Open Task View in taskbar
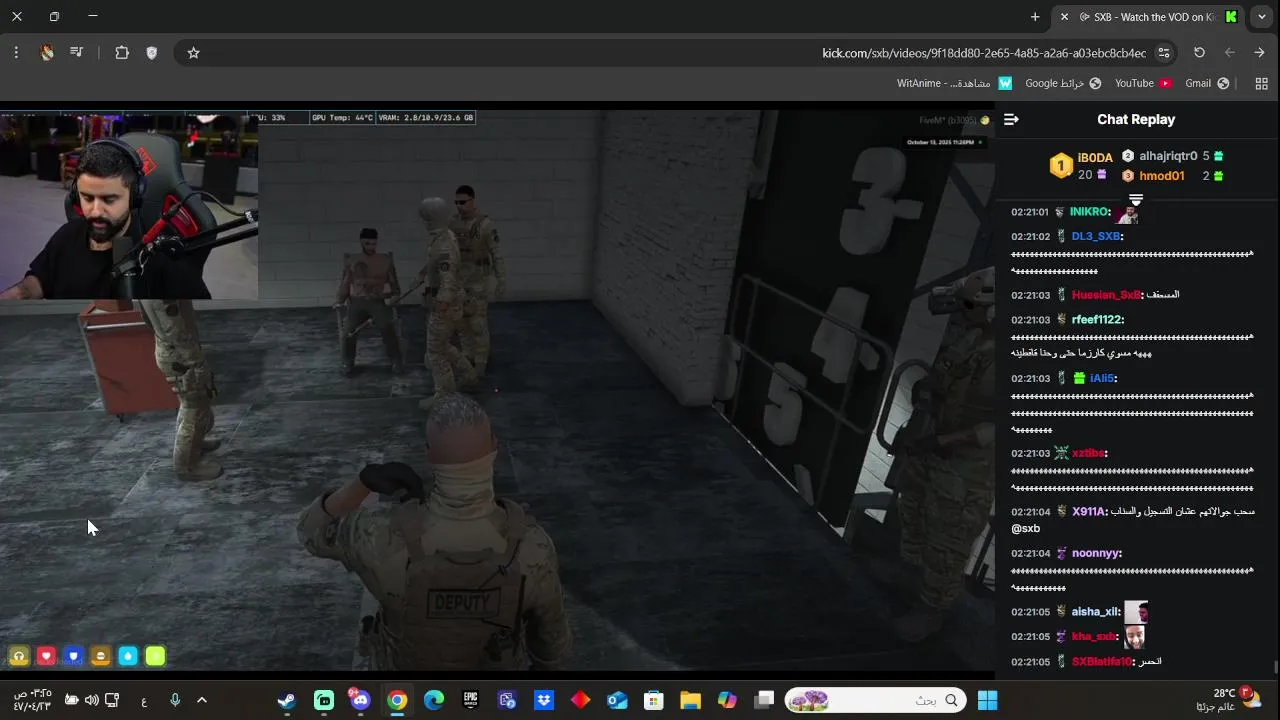This screenshot has height=720, width=1280. [764, 700]
